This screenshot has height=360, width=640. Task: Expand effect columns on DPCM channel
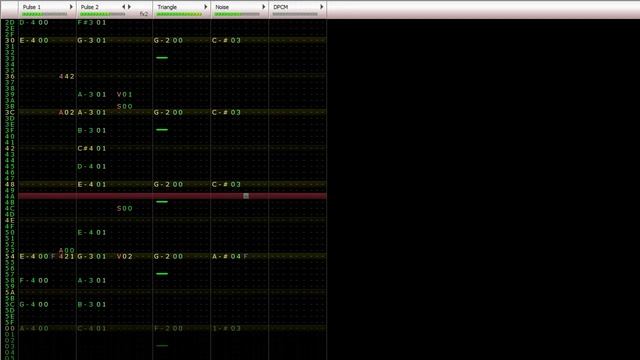(321, 7)
